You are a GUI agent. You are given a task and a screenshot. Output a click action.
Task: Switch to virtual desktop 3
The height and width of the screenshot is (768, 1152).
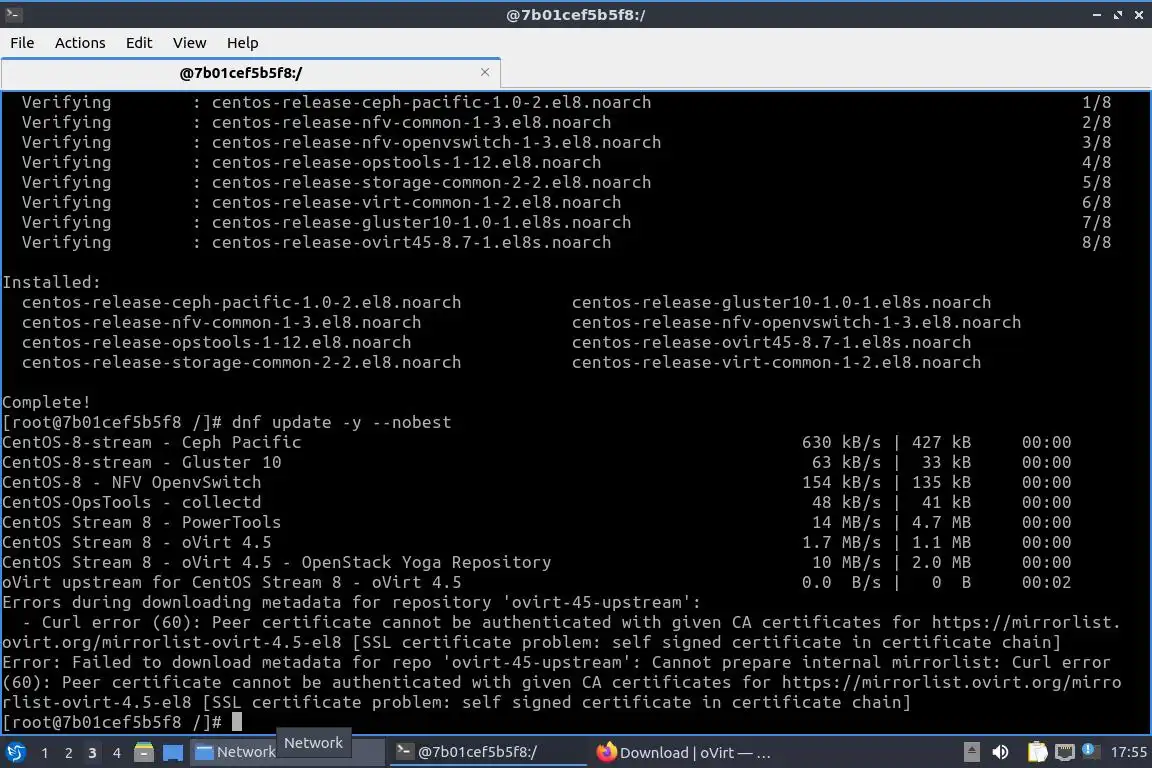pos(92,753)
